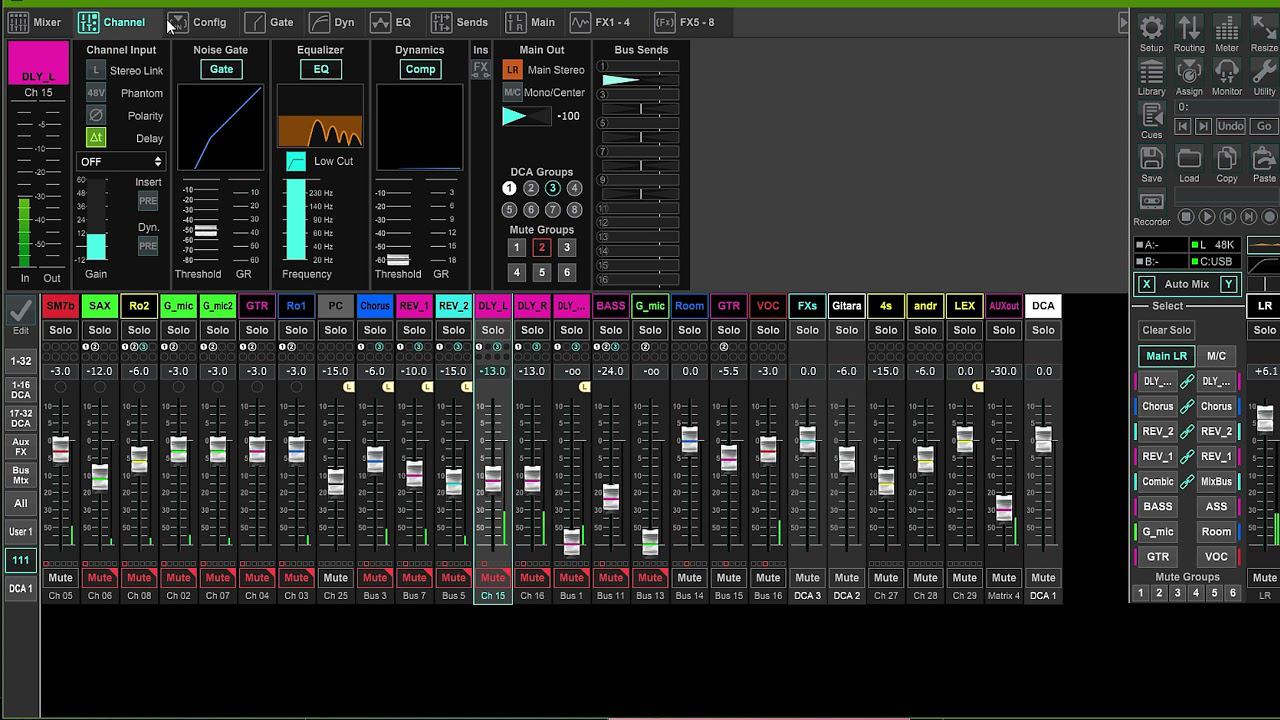The width and height of the screenshot is (1280, 720).
Task: Toggle the Polarity invert button
Action: point(96,116)
